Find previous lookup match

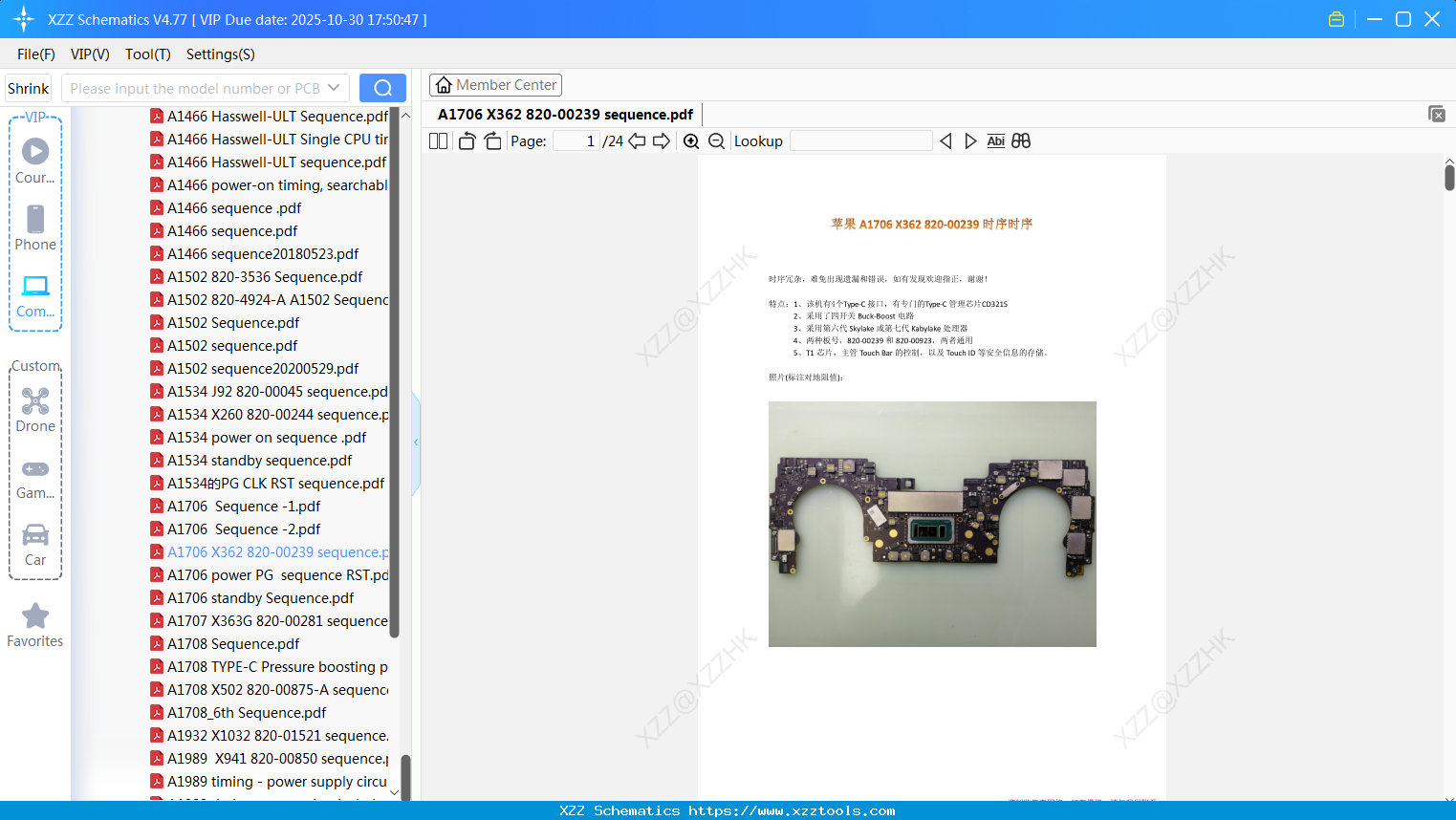[x=945, y=141]
